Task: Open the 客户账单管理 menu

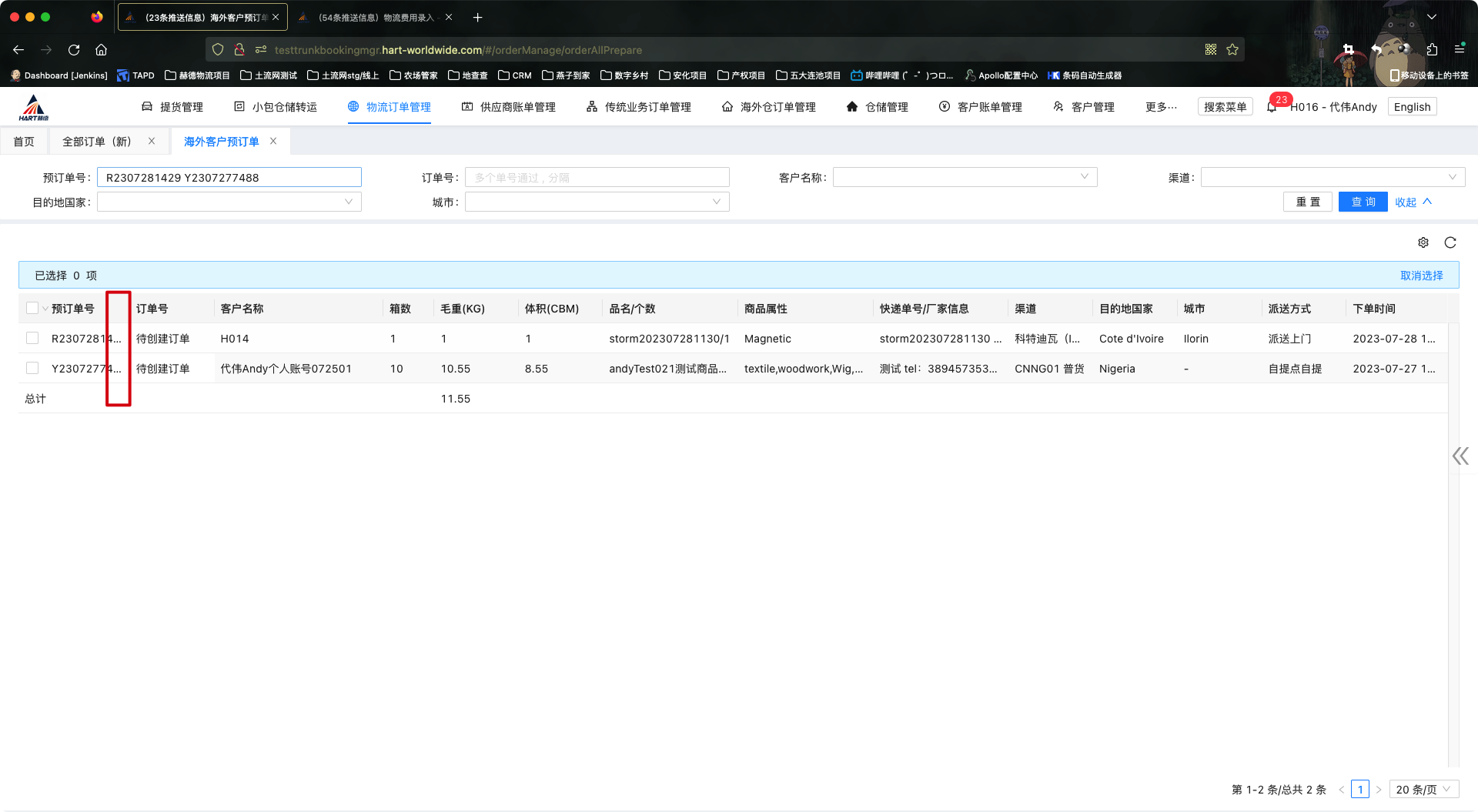Action: 981,107
